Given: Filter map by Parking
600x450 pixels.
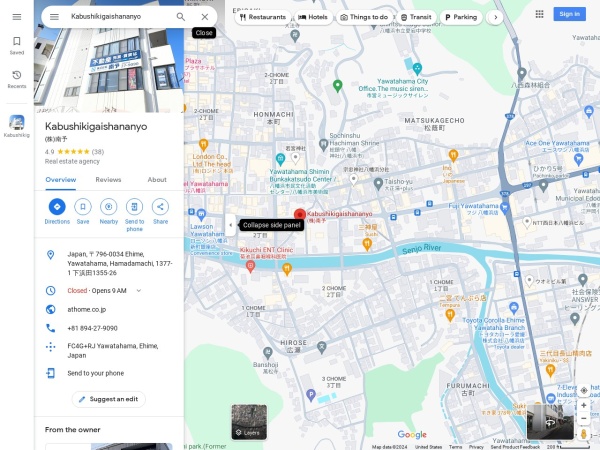Looking at the screenshot, I should click(x=461, y=17).
